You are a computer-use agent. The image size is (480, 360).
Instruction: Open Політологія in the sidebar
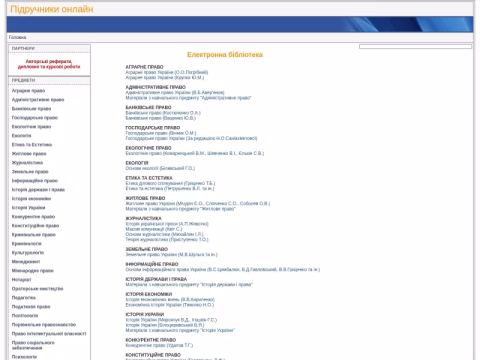pyautogui.click(x=25, y=316)
